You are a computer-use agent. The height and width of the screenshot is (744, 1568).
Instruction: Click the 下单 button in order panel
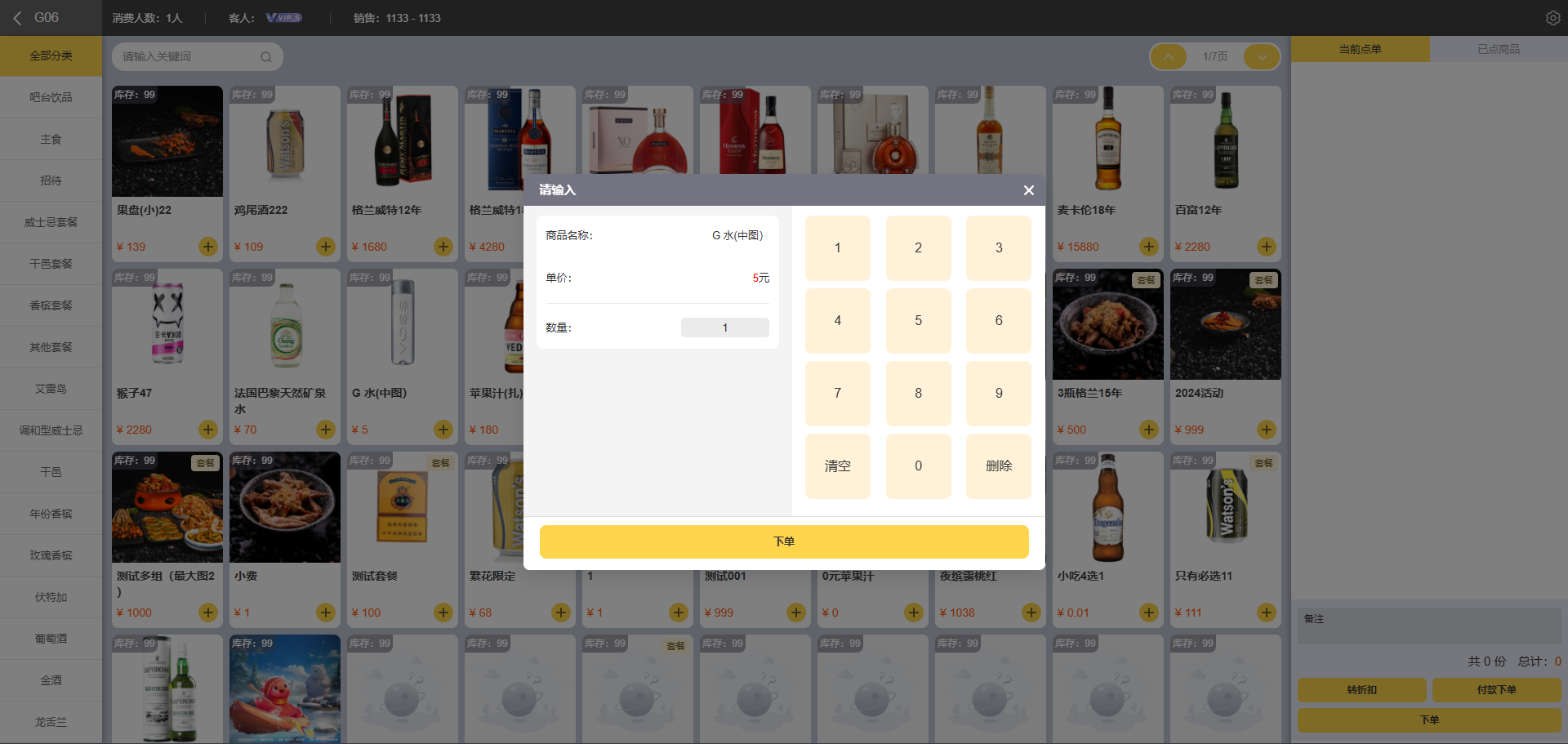(1429, 720)
